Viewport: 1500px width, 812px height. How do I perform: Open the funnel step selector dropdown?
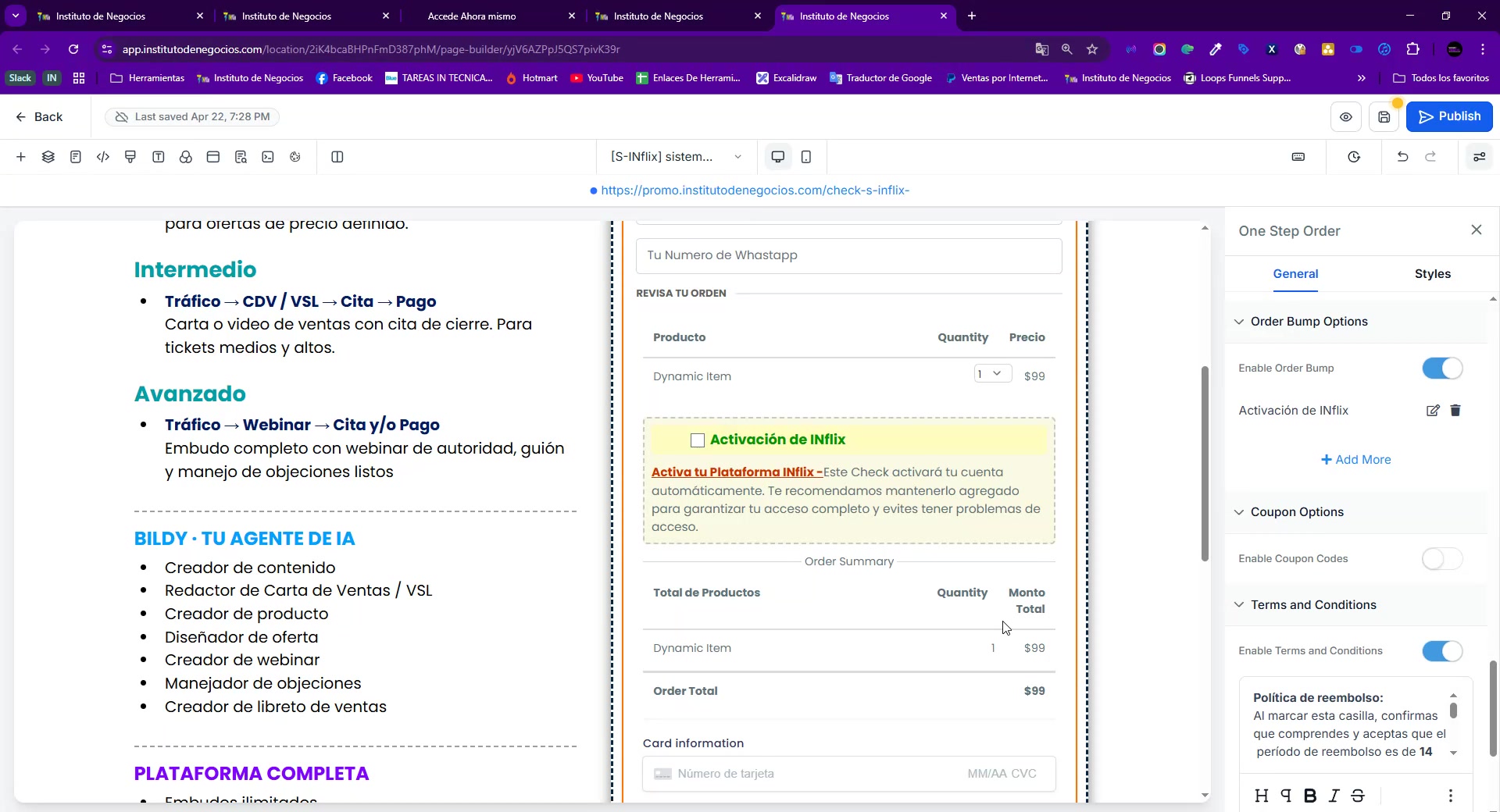(x=676, y=157)
